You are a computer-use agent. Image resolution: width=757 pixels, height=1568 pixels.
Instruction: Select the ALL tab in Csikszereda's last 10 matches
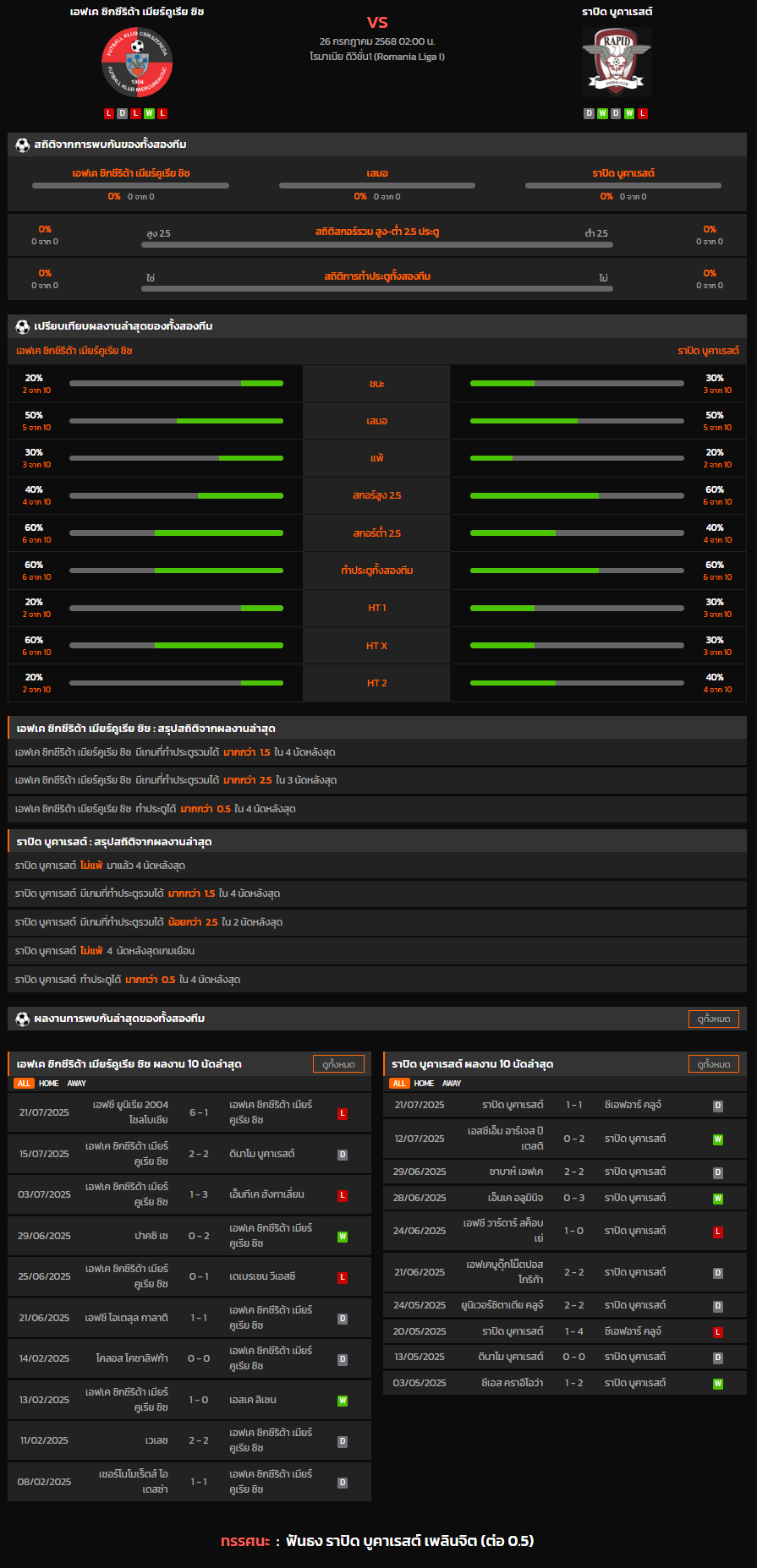pos(24,1084)
